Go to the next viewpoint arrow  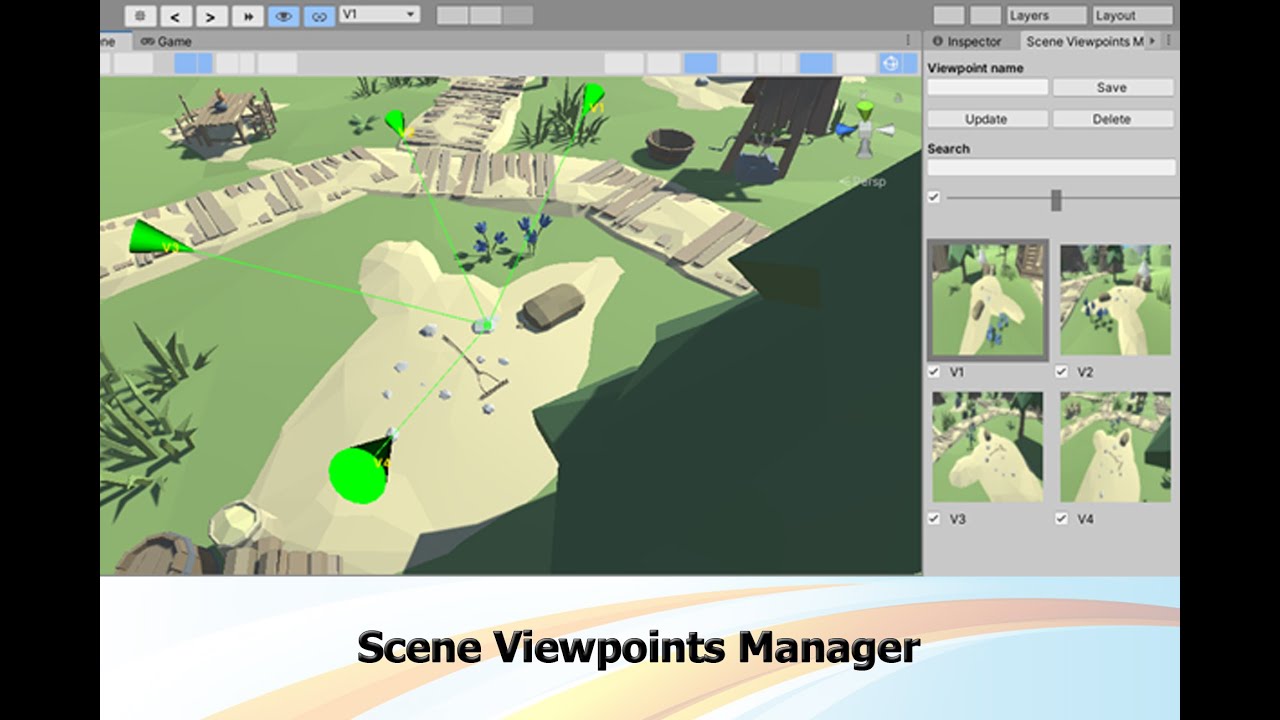pyautogui.click(x=211, y=16)
